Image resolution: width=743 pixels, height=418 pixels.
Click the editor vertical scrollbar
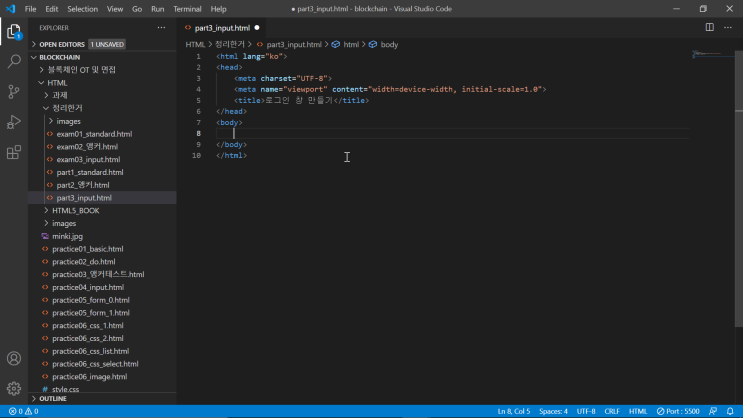739,190
